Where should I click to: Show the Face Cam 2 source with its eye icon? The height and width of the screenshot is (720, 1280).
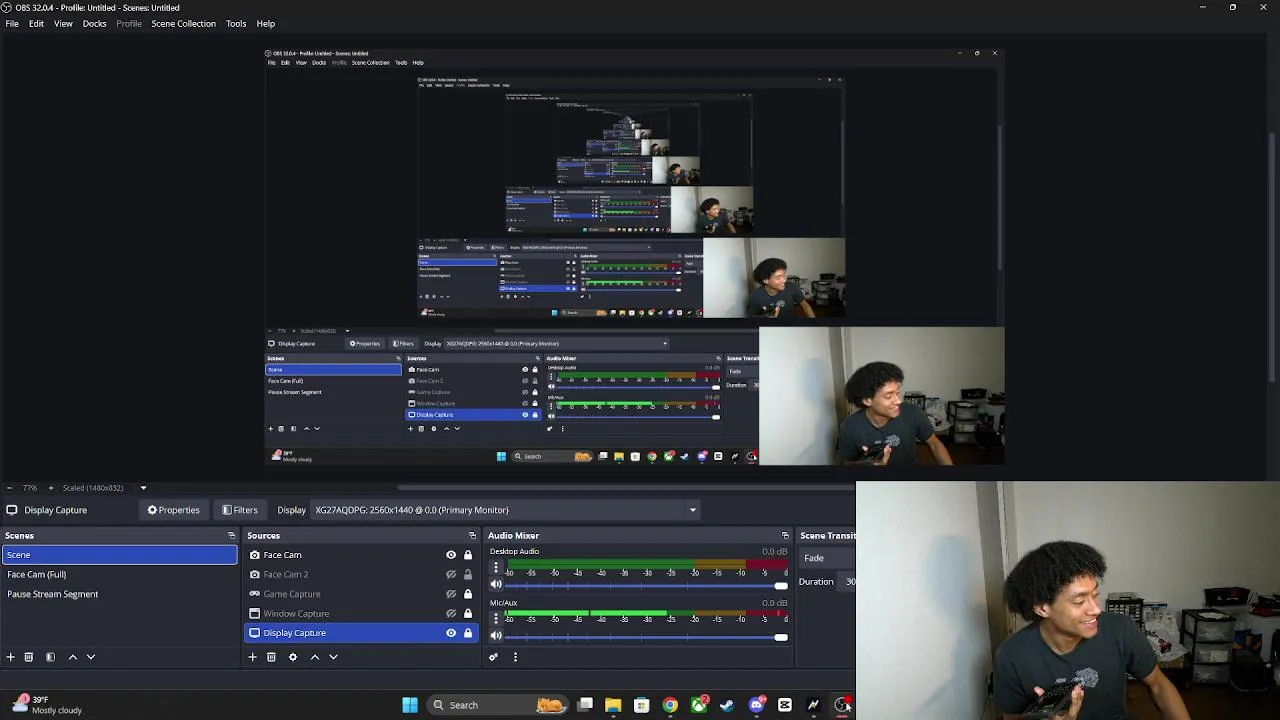coord(451,575)
